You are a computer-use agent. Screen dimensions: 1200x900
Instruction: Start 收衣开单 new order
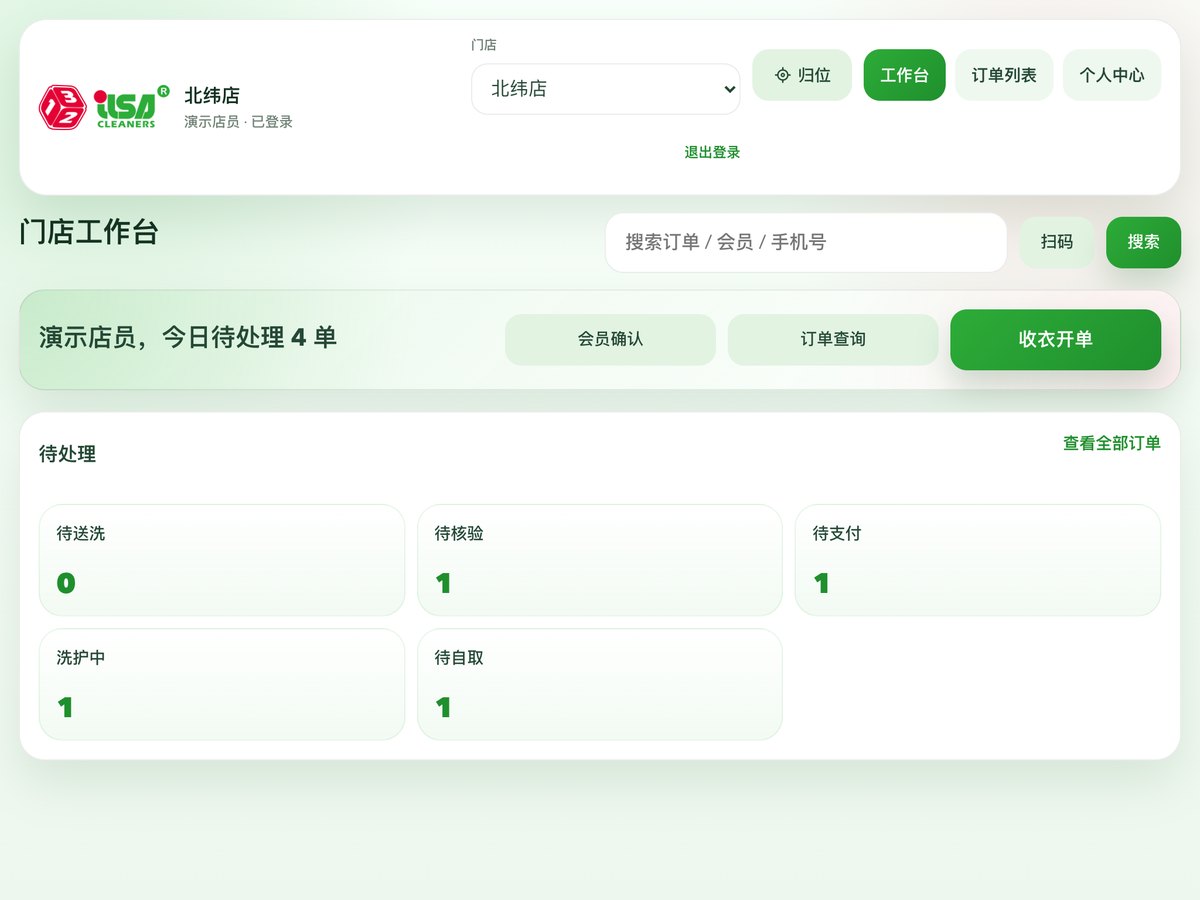coord(1056,339)
